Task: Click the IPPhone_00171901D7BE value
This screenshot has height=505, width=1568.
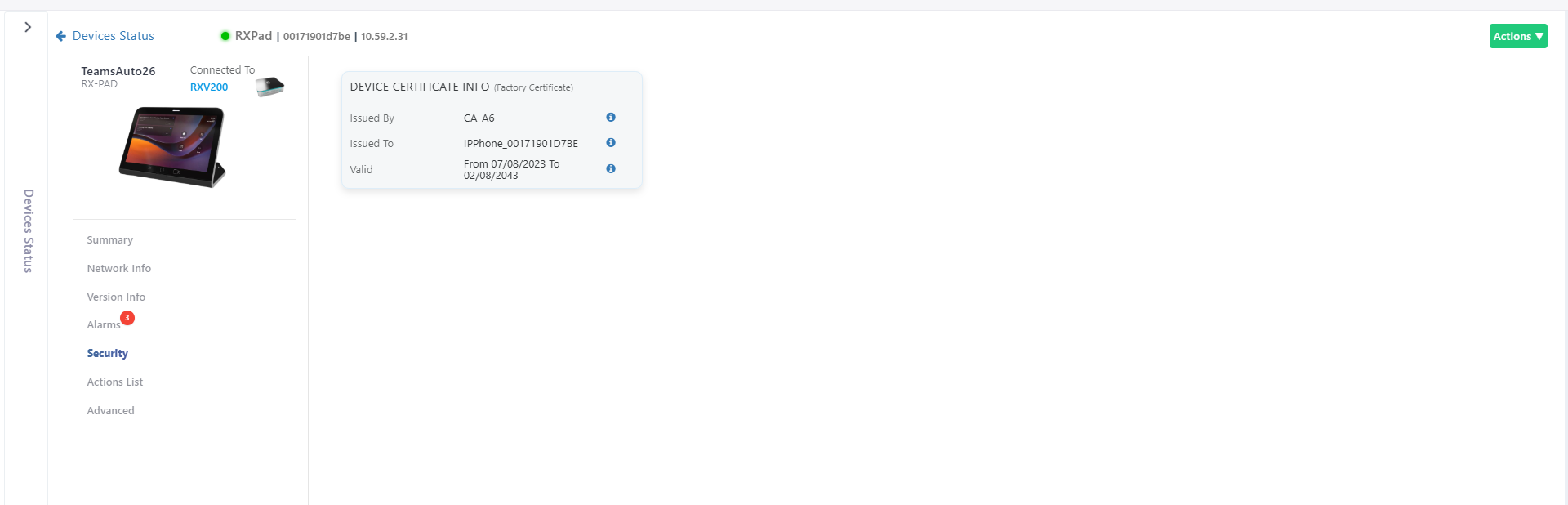Action: tap(521, 144)
